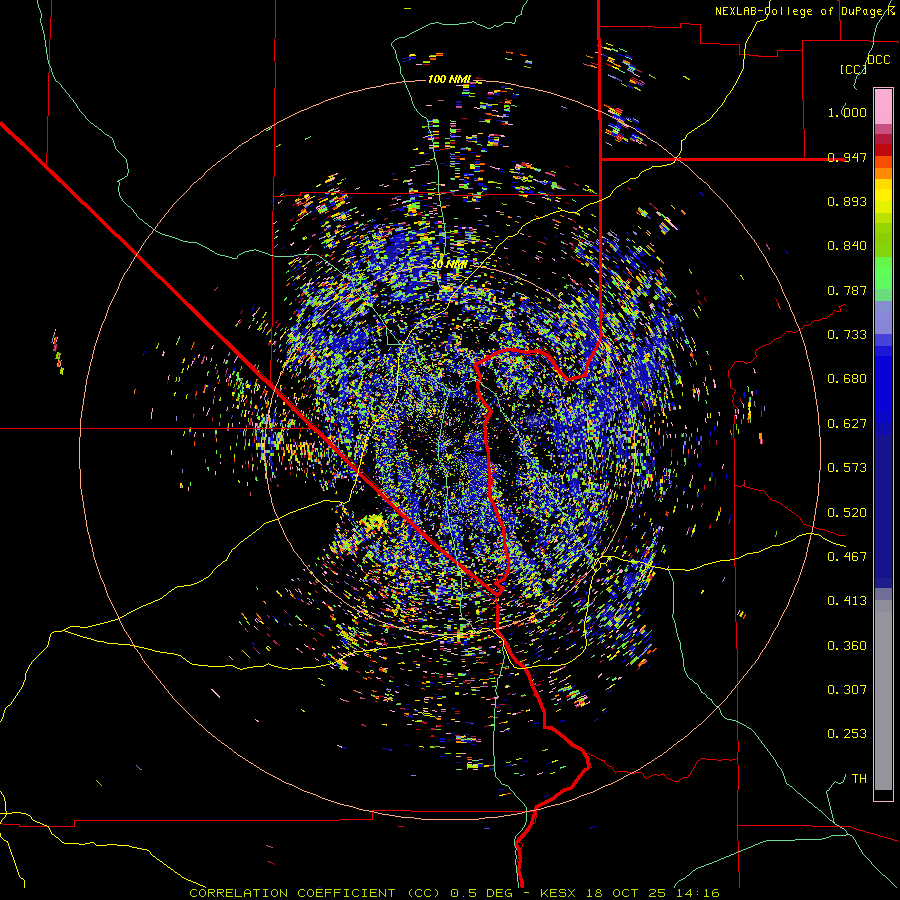
Task: Click the 50 NMI range ring label
Action: (449, 264)
